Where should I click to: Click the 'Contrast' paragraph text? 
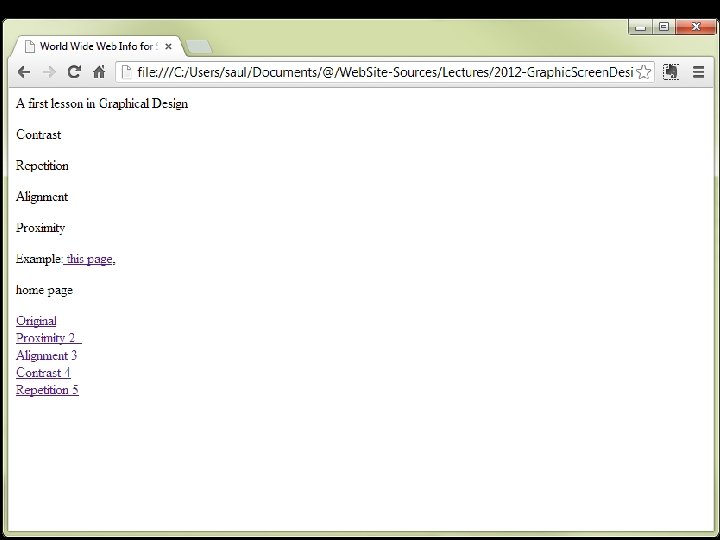click(39, 135)
